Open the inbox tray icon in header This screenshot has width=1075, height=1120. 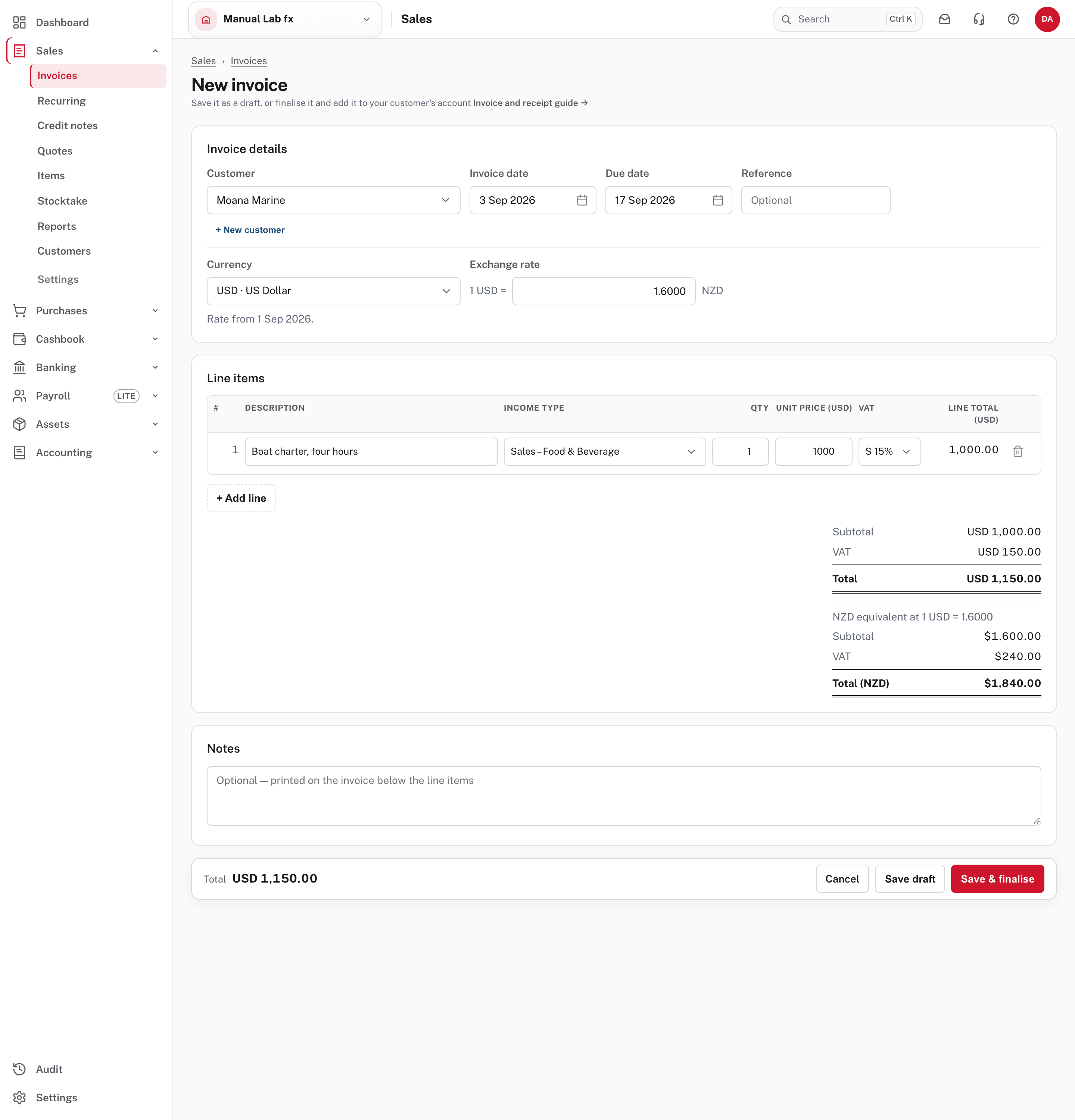coord(945,19)
